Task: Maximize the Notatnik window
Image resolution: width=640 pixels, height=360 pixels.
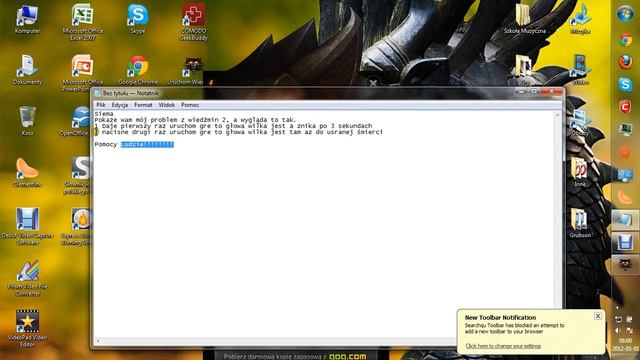Action: [x=534, y=91]
